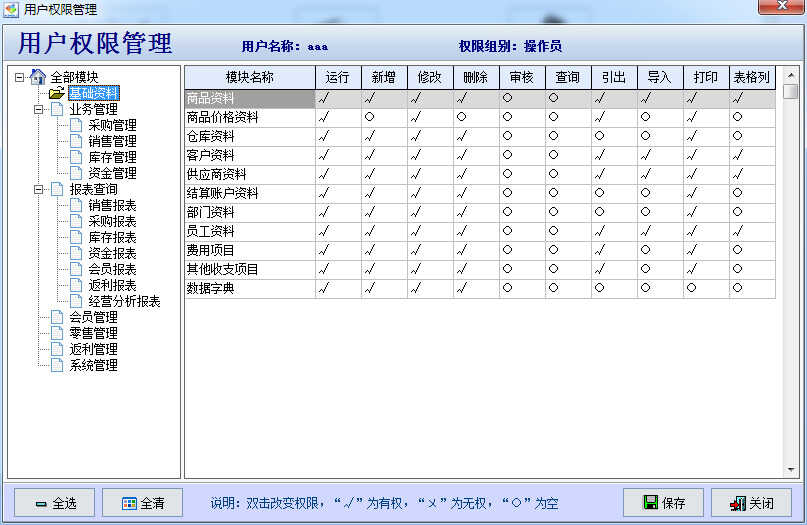Select the 商品资料 row name cell

click(x=250, y=98)
